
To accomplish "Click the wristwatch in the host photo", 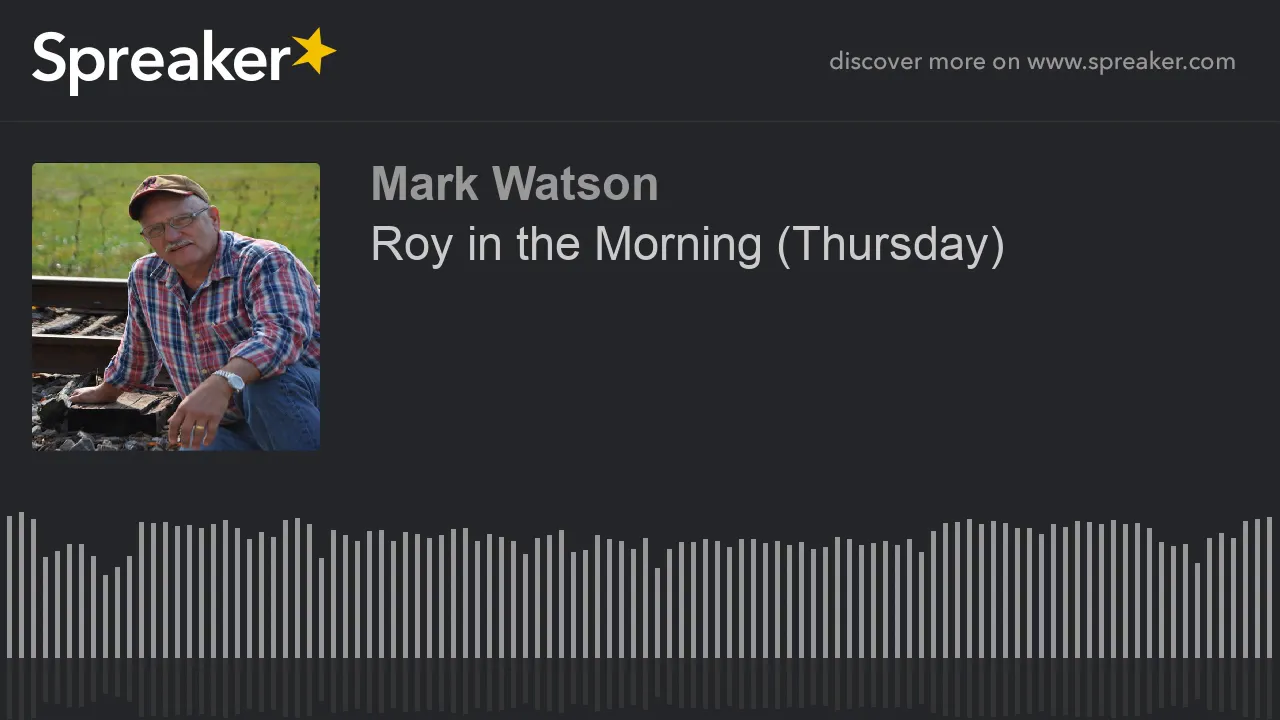I will 230,379.
